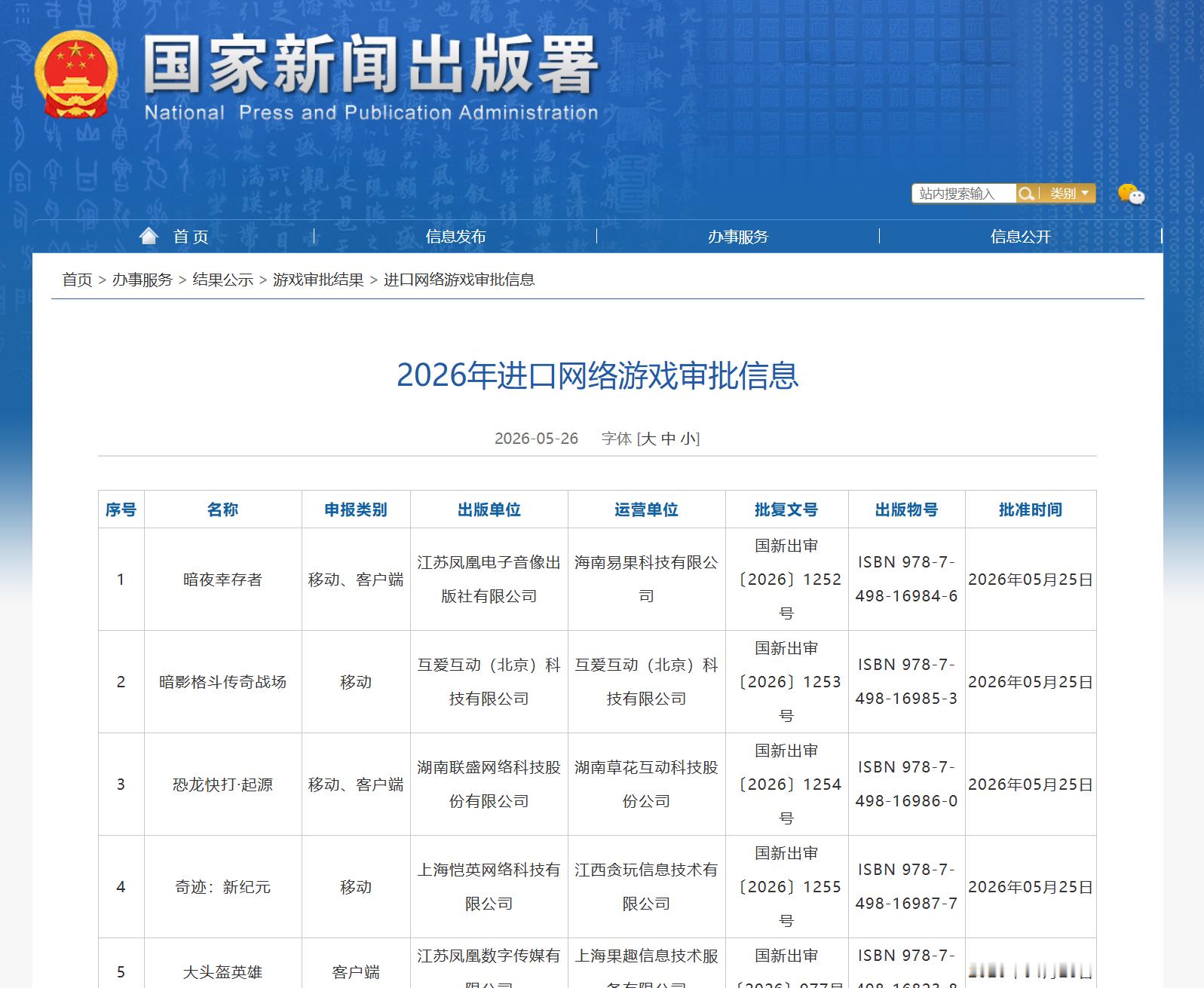Open the 信息发布 navigation menu item

tap(455, 237)
